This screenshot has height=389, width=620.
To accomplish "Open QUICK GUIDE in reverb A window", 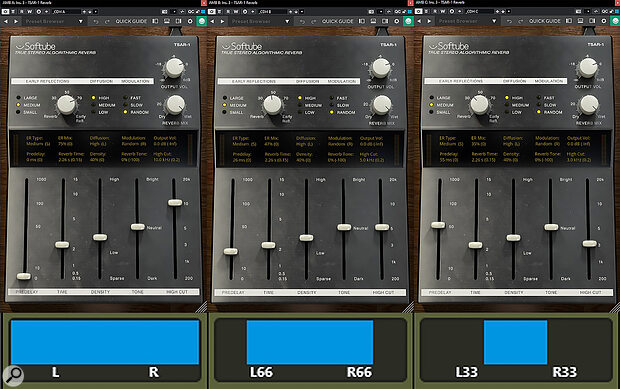I will coord(131,21).
